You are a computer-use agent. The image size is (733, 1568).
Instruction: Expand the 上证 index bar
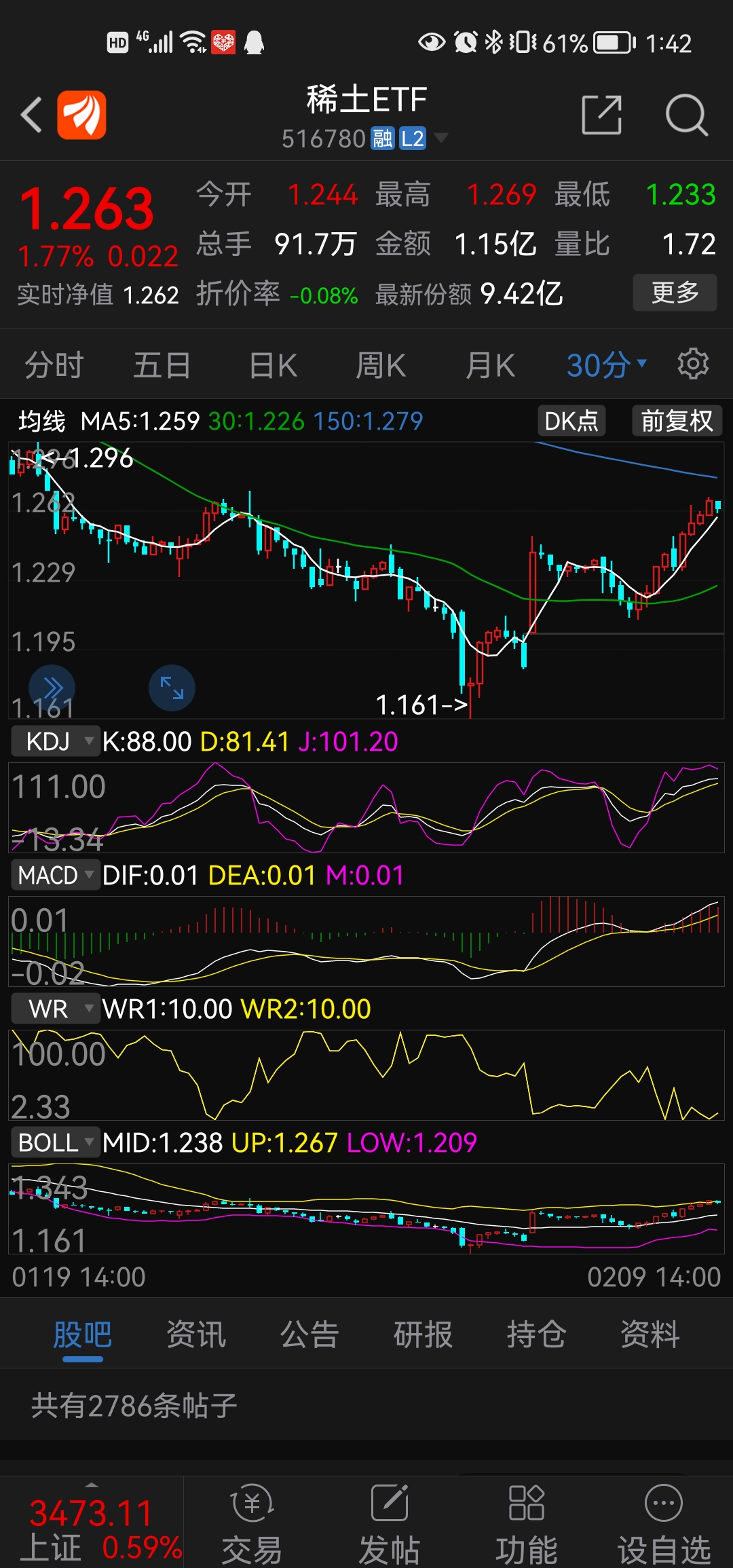tap(92, 1486)
